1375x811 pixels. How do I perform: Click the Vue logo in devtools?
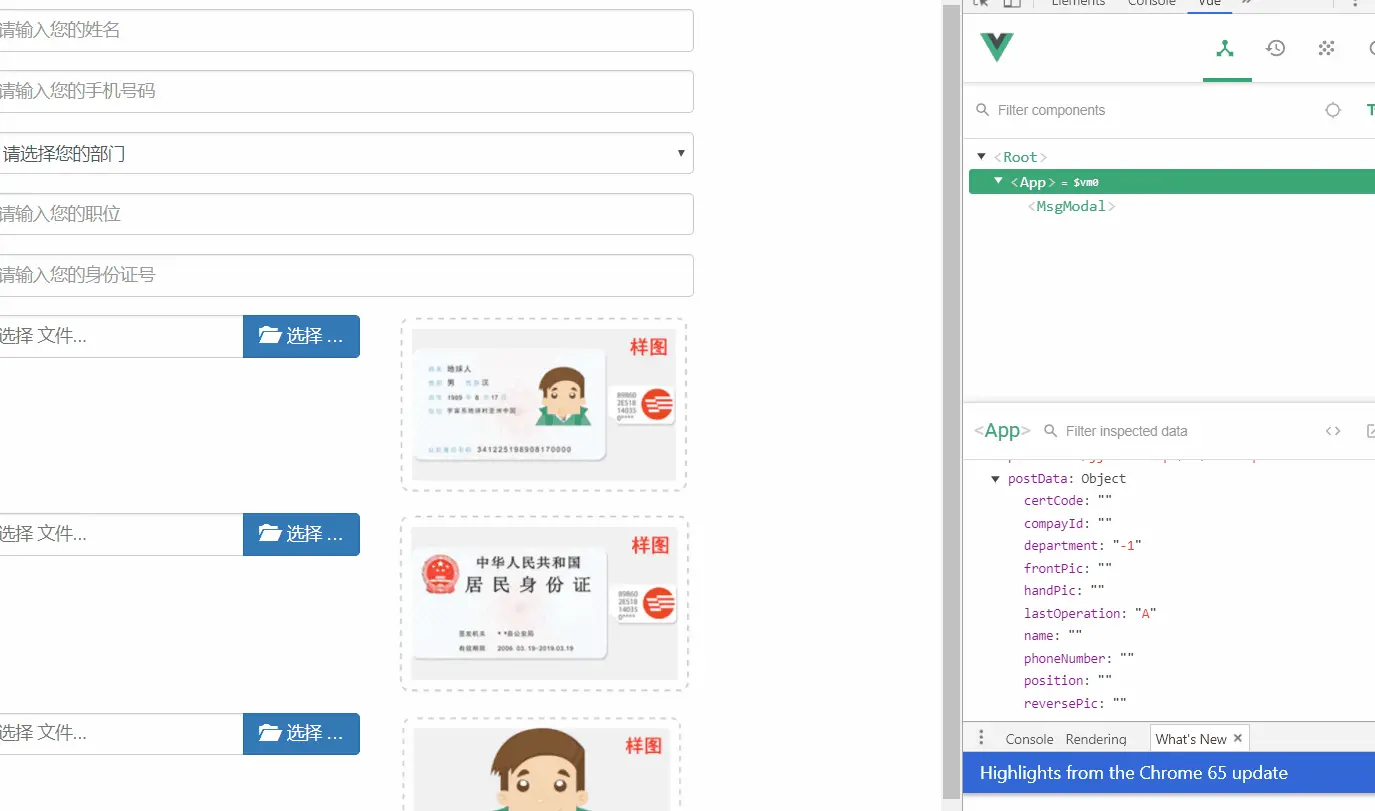point(997,48)
